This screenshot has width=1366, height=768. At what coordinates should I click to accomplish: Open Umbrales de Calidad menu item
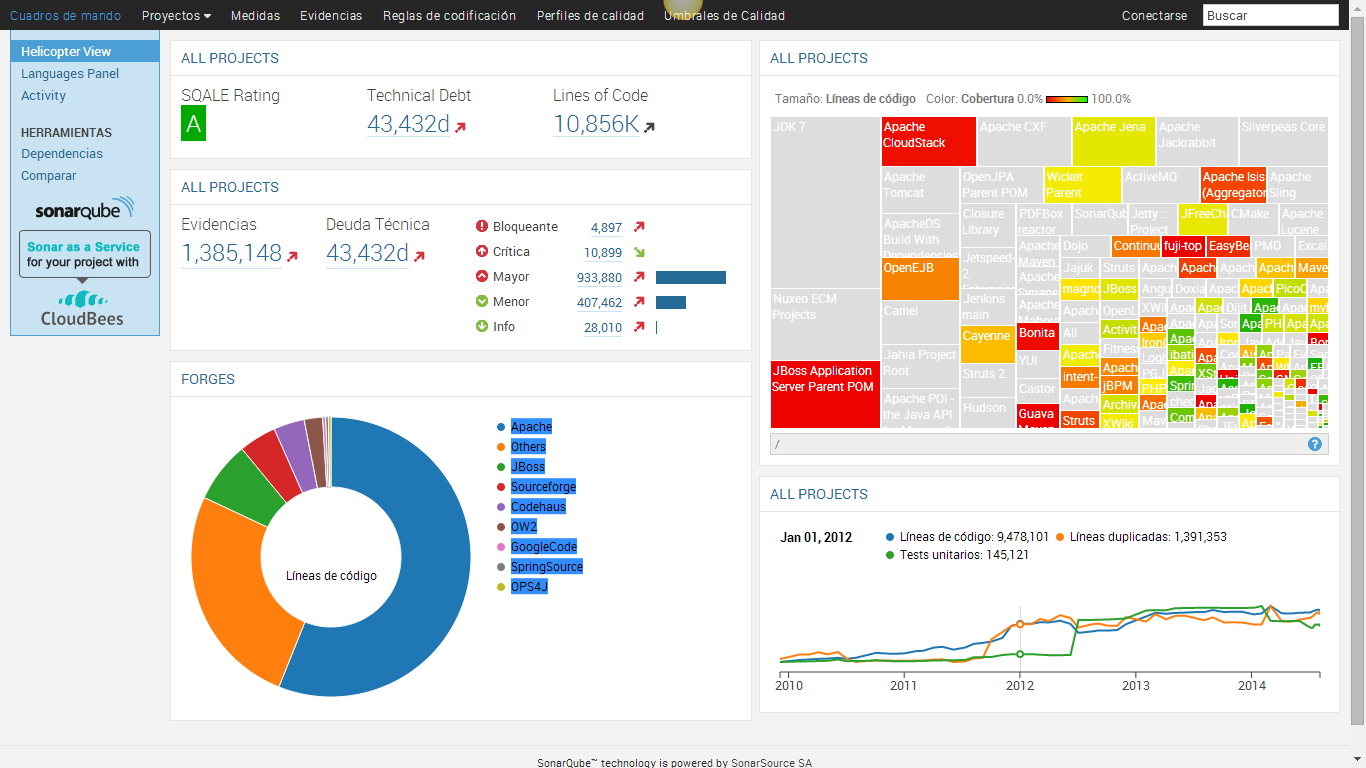(x=724, y=16)
